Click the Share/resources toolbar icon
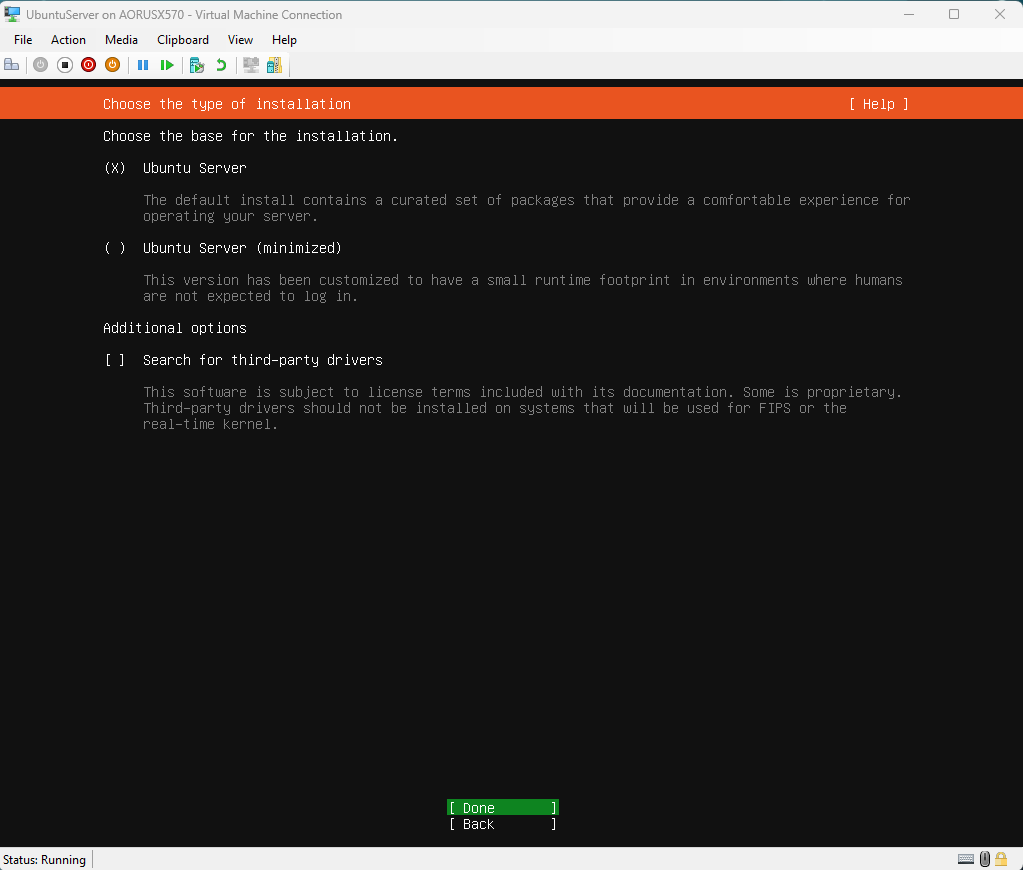The height and width of the screenshot is (870, 1023). (275, 65)
